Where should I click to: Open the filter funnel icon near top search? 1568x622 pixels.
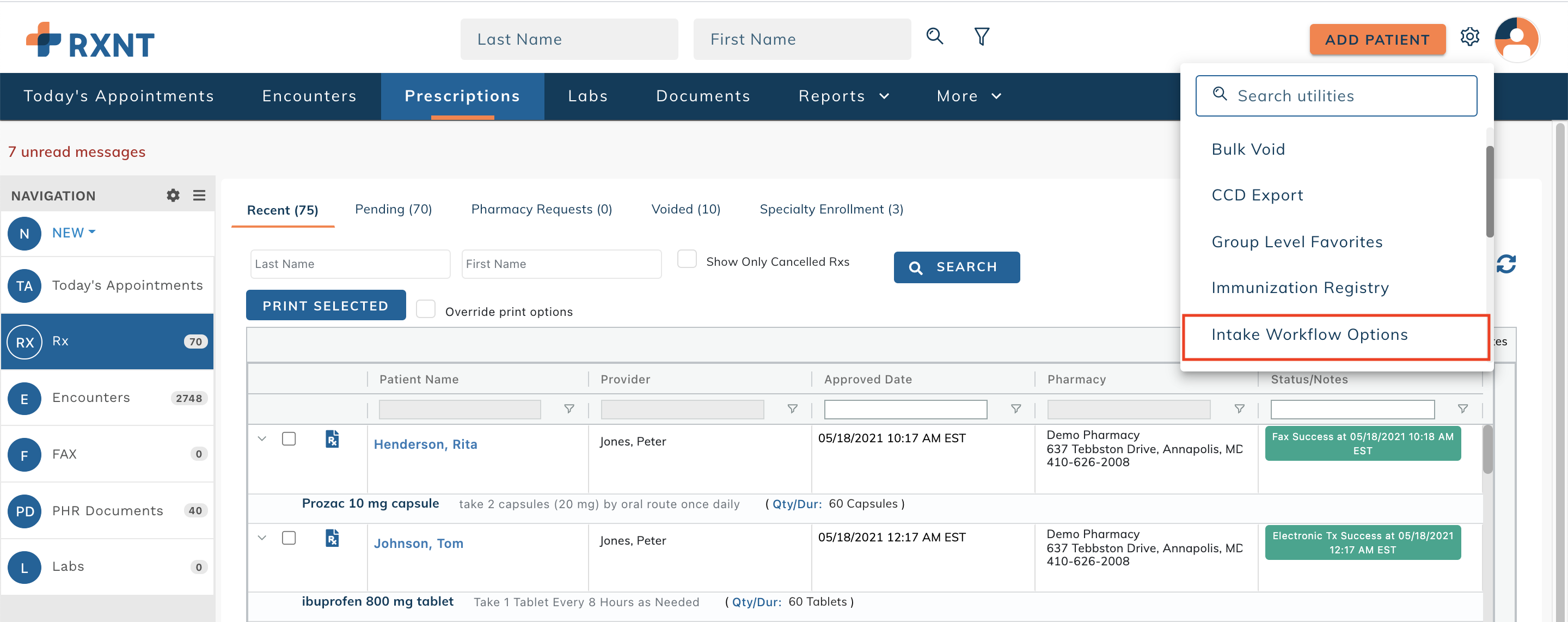[x=981, y=36]
